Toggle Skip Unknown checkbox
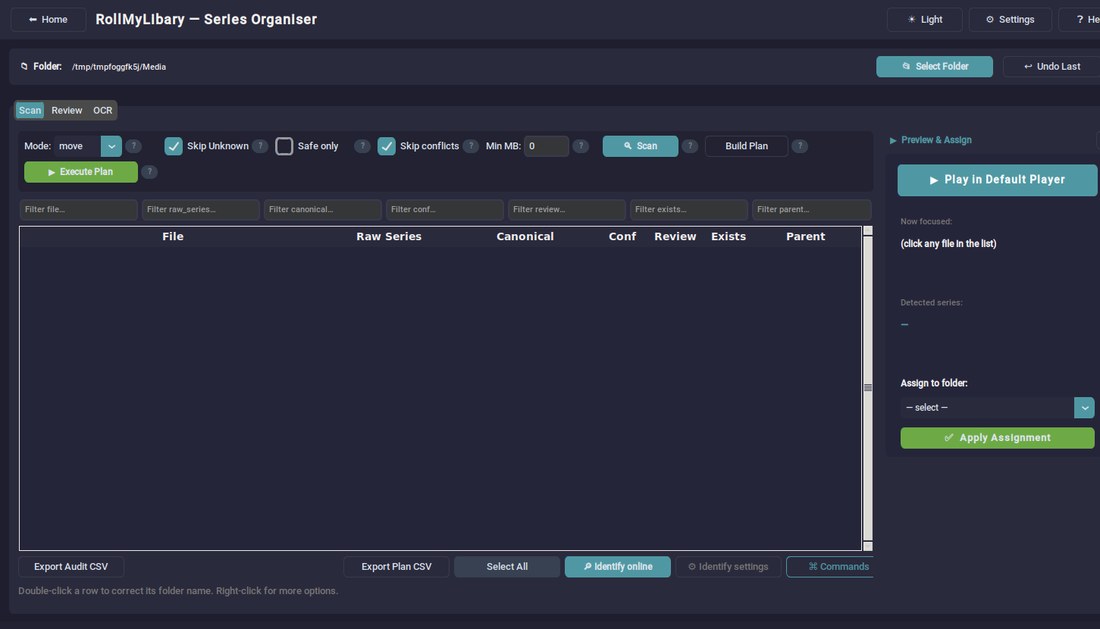Viewport: 1100px width, 629px height. point(173,146)
